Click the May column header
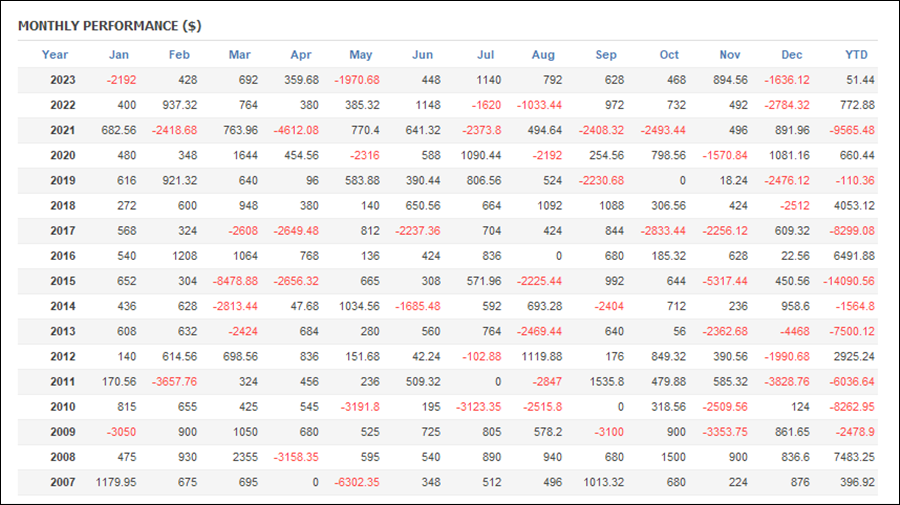Image resolution: width=900 pixels, height=505 pixels. pyautogui.click(x=360, y=55)
